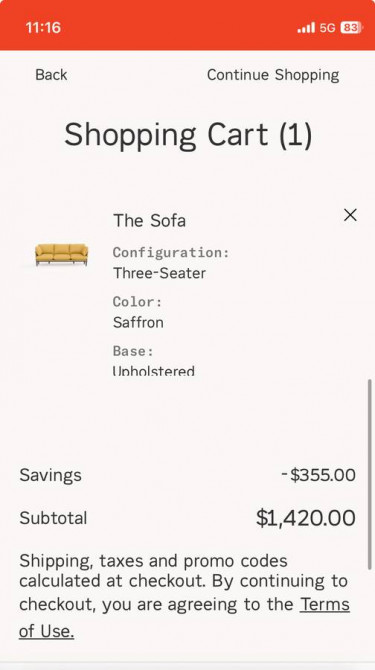Tap the Saffron color value
Screen dimensions: 375x670
138,322
